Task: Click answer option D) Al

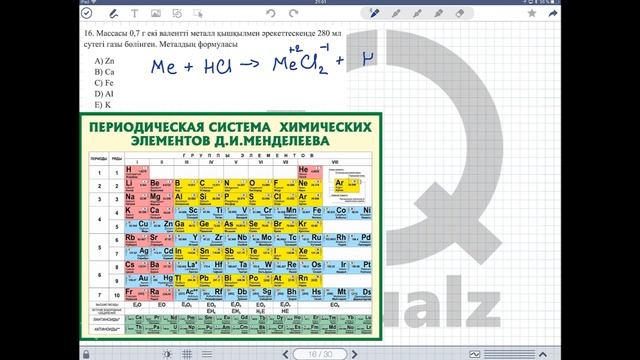Action: pos(104,94)
